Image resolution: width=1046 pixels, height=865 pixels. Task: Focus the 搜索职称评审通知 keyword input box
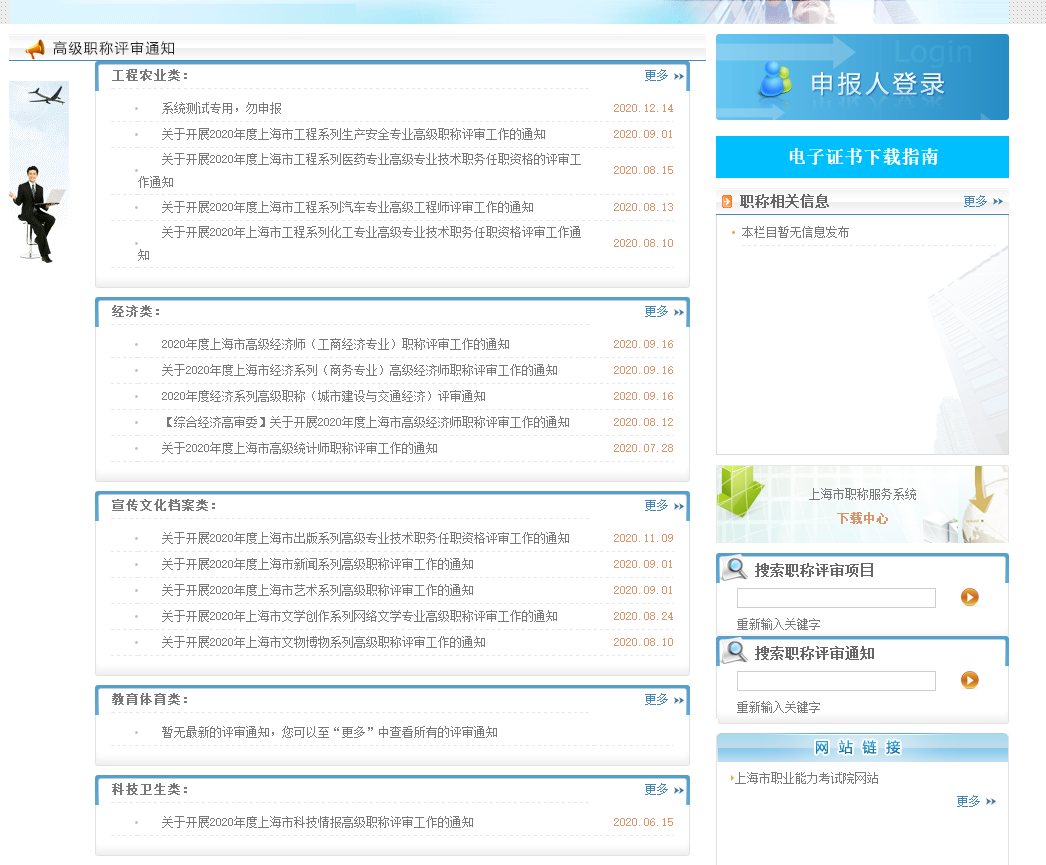pos(836,681)
